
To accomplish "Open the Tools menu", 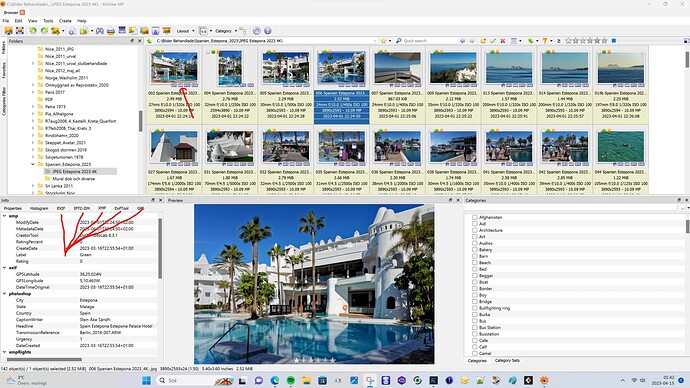I will pyautogui.click(x=48, y=21).
